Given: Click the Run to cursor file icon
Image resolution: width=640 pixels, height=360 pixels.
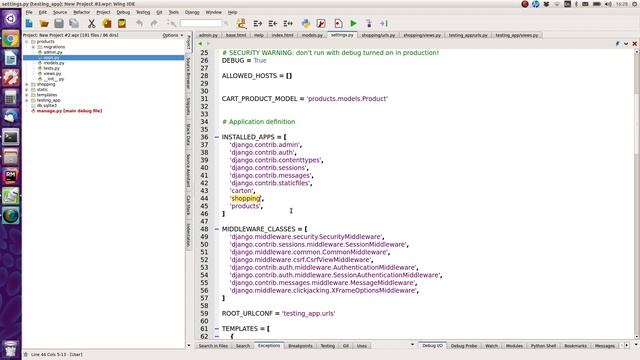Looking at the screenshot, I should click(x=338, y=24).
